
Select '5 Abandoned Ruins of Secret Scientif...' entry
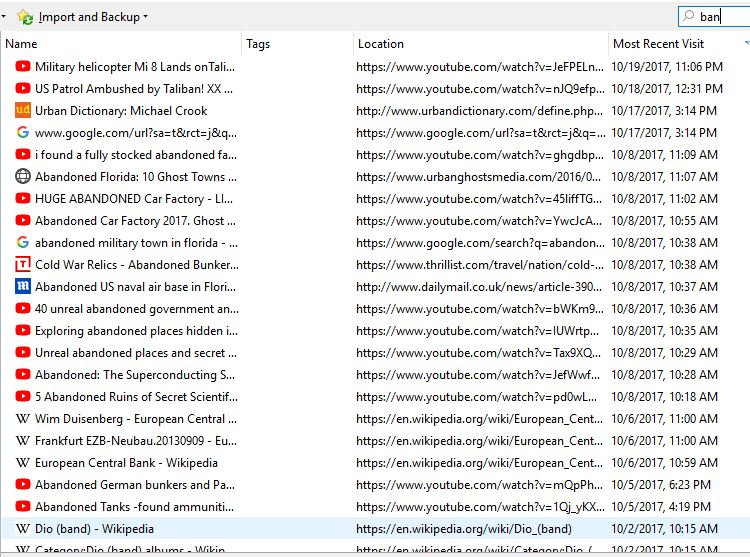click(136, 397)
